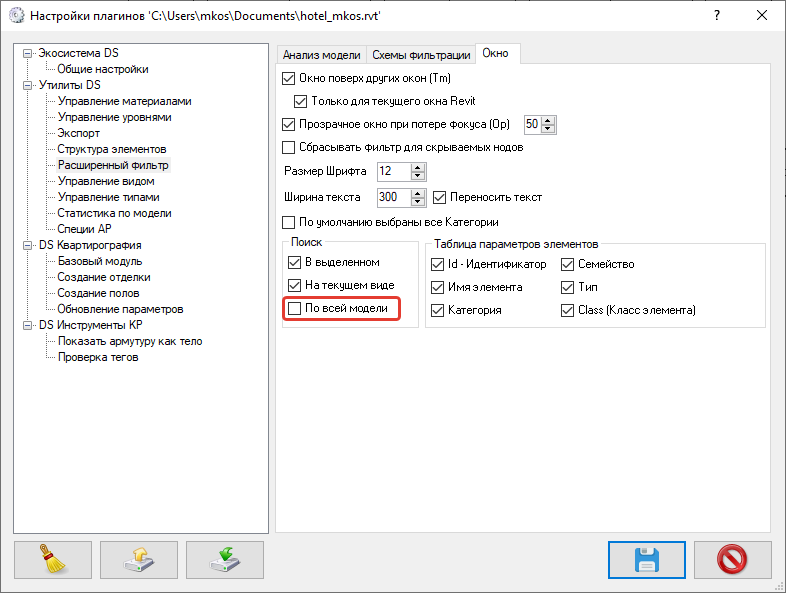Select 'Показать армутуру как тело' item
The image size is (786, 593).
coord(130,341)
